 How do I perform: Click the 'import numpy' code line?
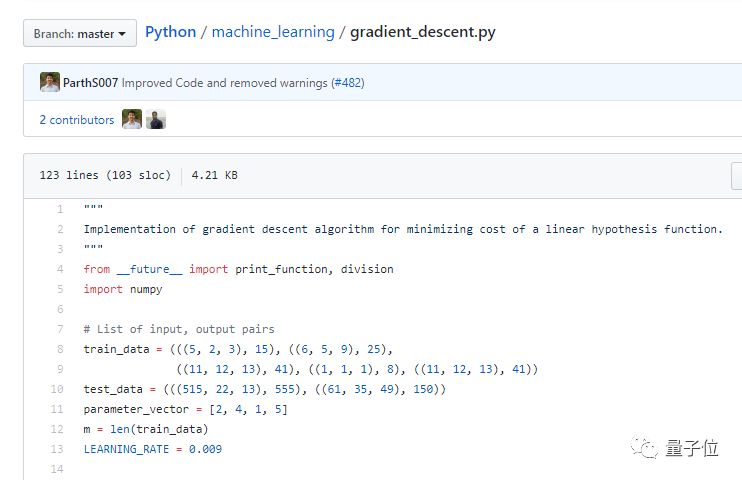click(123, 289)
